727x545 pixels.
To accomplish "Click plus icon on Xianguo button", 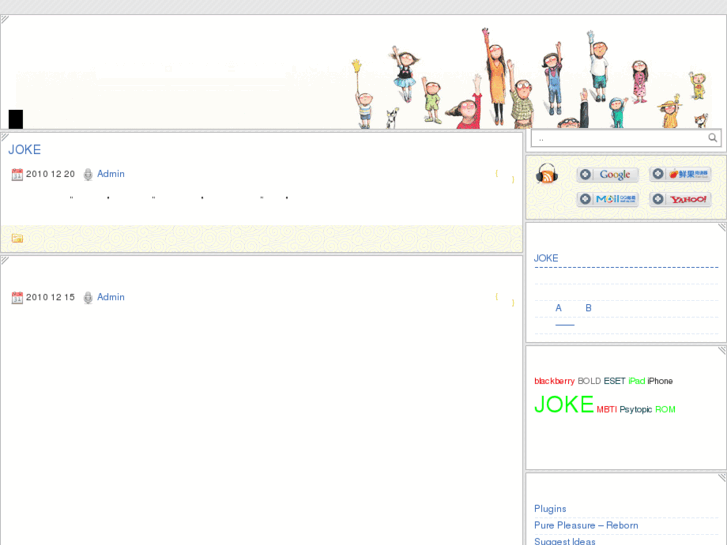I will pos(658,174).
